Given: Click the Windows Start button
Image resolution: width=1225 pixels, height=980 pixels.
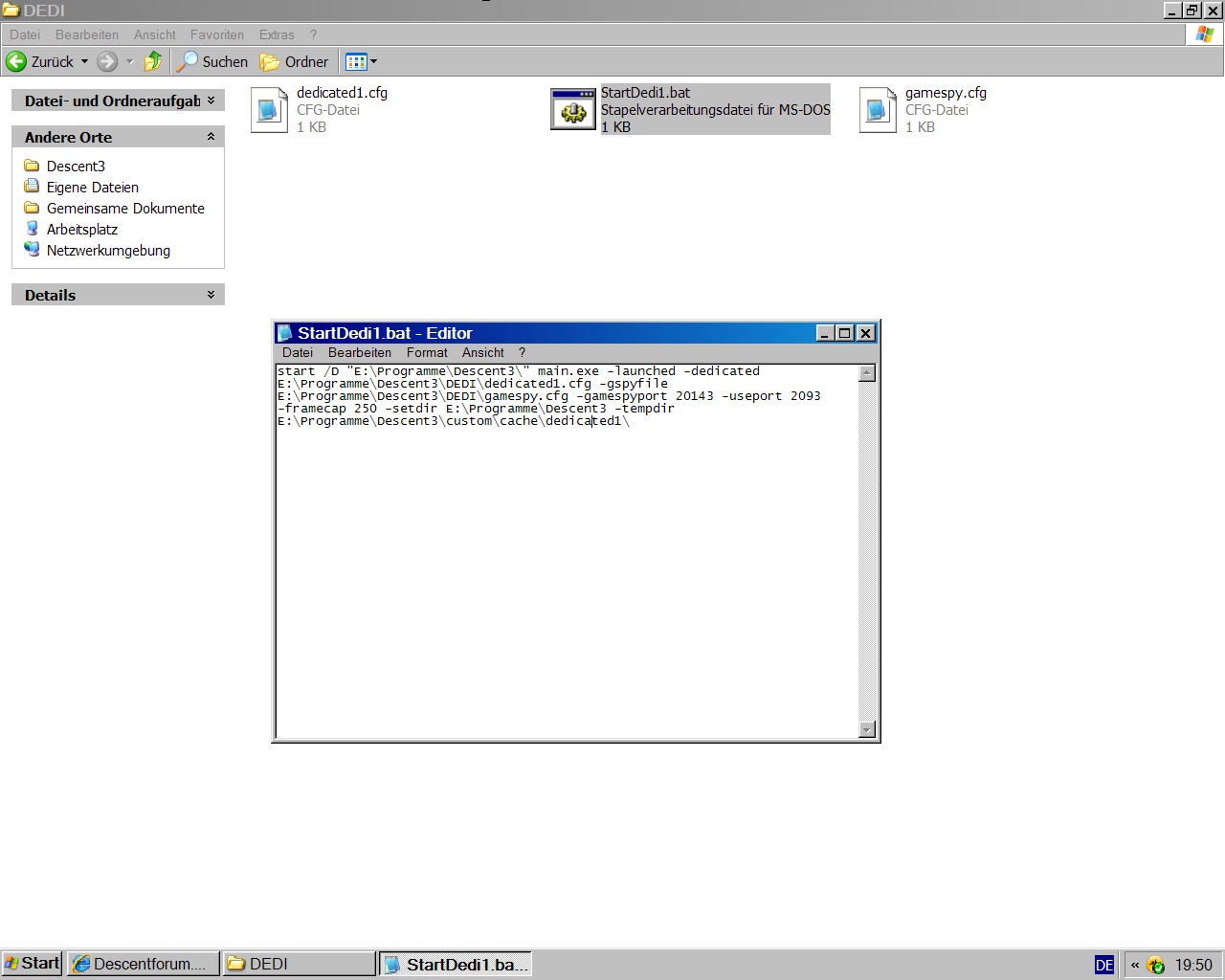Looking at the screenshot, I should 32,964.
